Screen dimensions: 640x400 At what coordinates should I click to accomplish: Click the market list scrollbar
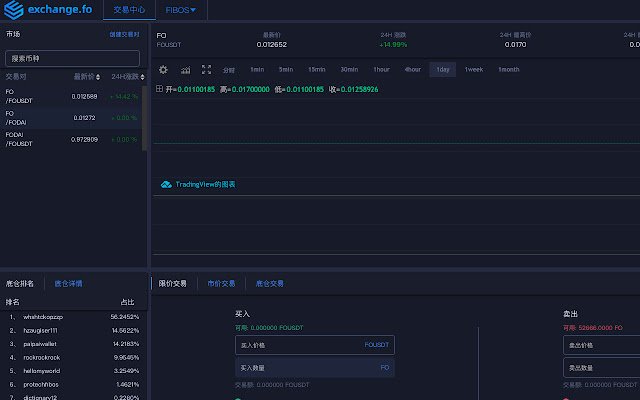point(144,118)
